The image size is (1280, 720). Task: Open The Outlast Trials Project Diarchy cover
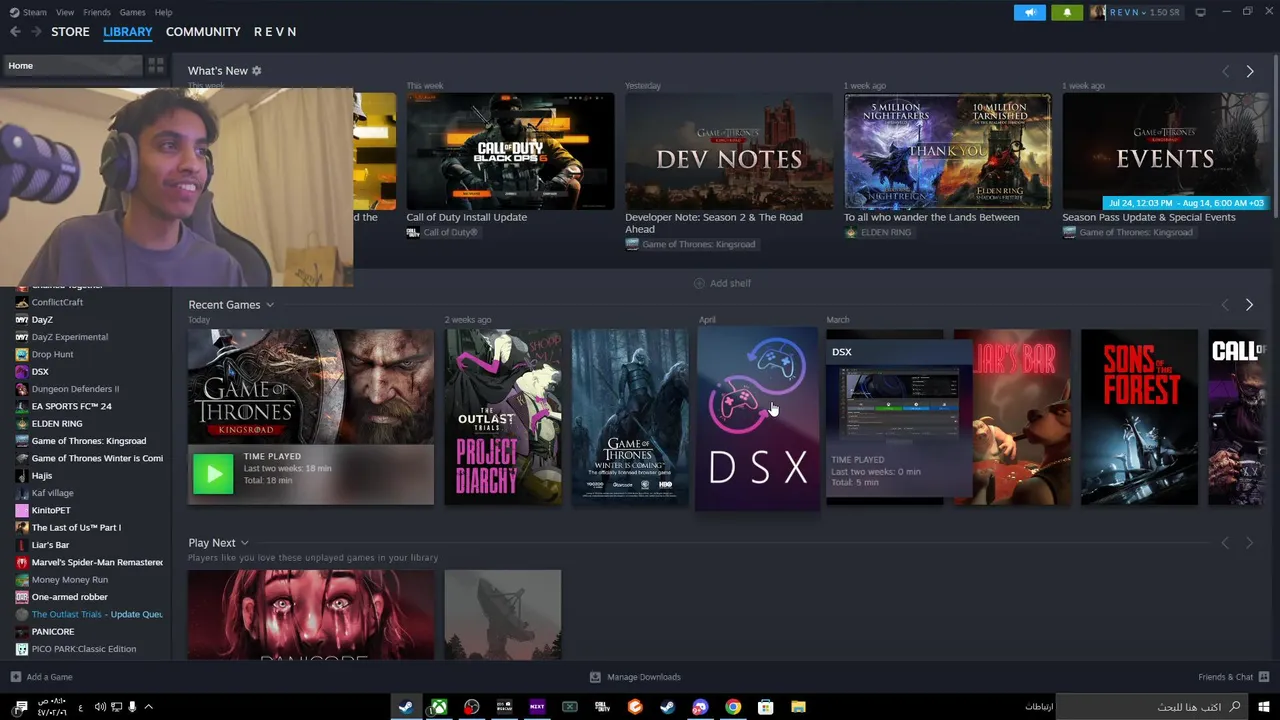click(x=503, y=417)
